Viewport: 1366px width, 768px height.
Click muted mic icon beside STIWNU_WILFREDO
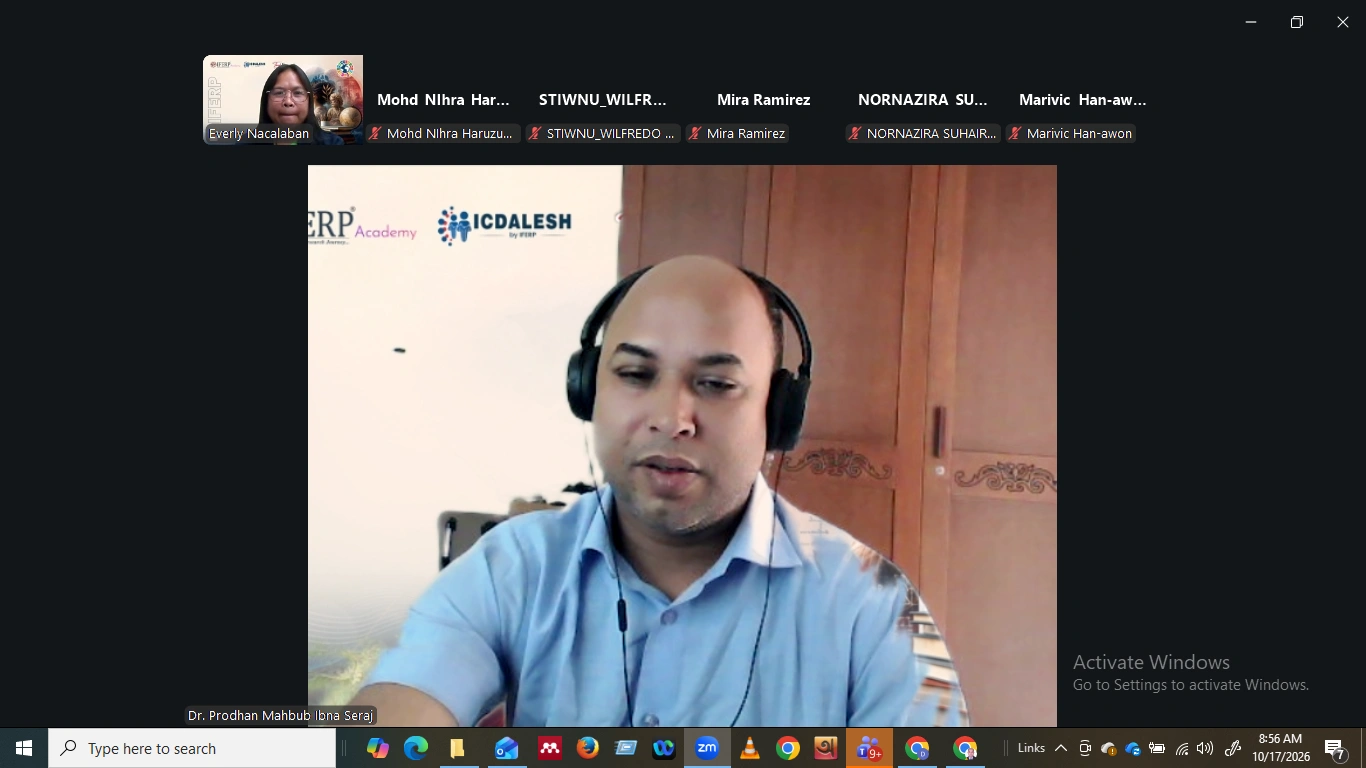pos(535,134)
